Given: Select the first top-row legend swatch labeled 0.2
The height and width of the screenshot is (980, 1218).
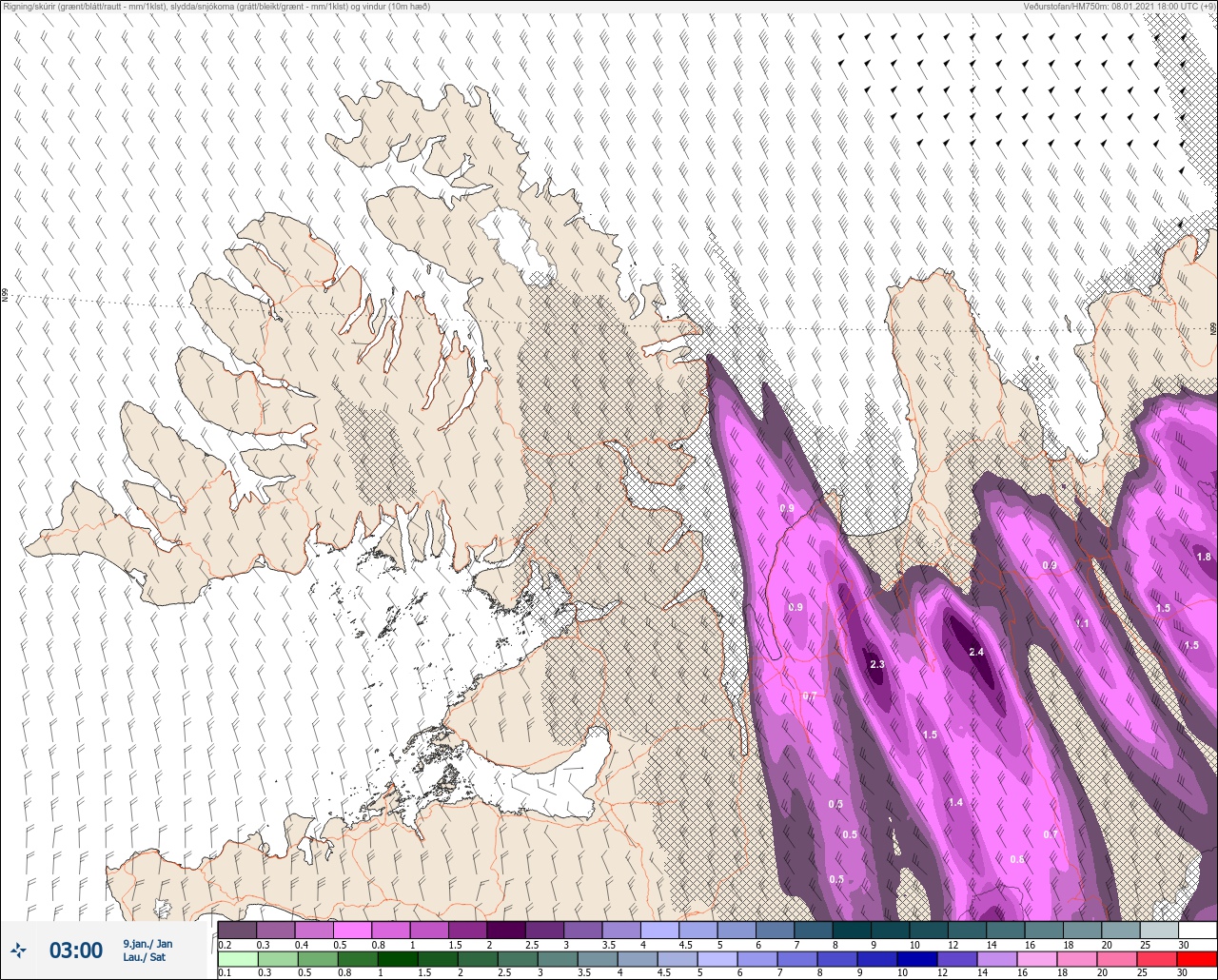Looking at the screenshot, I should click(x=237, y=930).
